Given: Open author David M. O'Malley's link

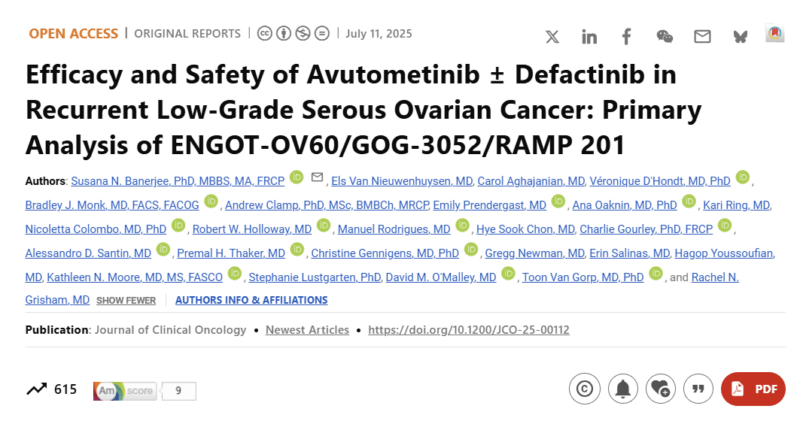Looking at the screenshot, I should click(441, 277).
